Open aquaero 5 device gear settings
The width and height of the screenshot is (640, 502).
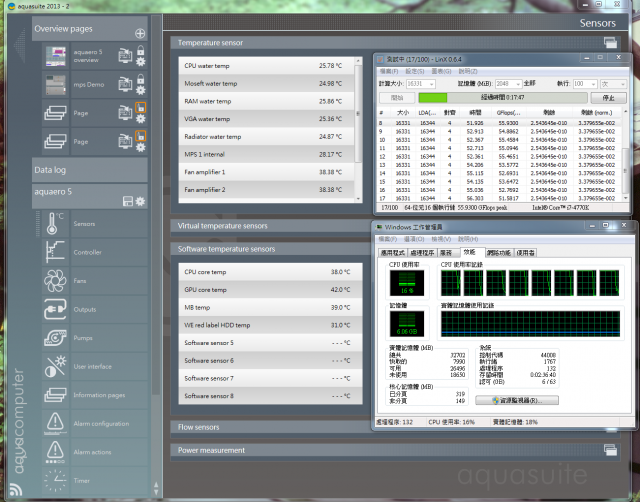pyautogui.click(x=140, y=201)
